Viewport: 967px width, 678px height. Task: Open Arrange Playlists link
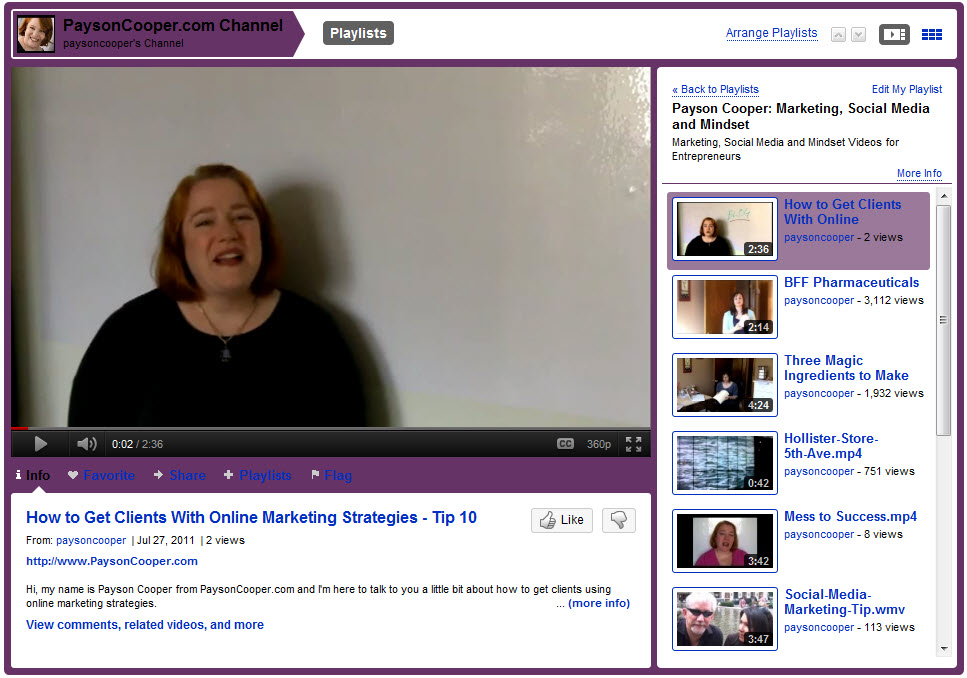(x=772, y=33)
